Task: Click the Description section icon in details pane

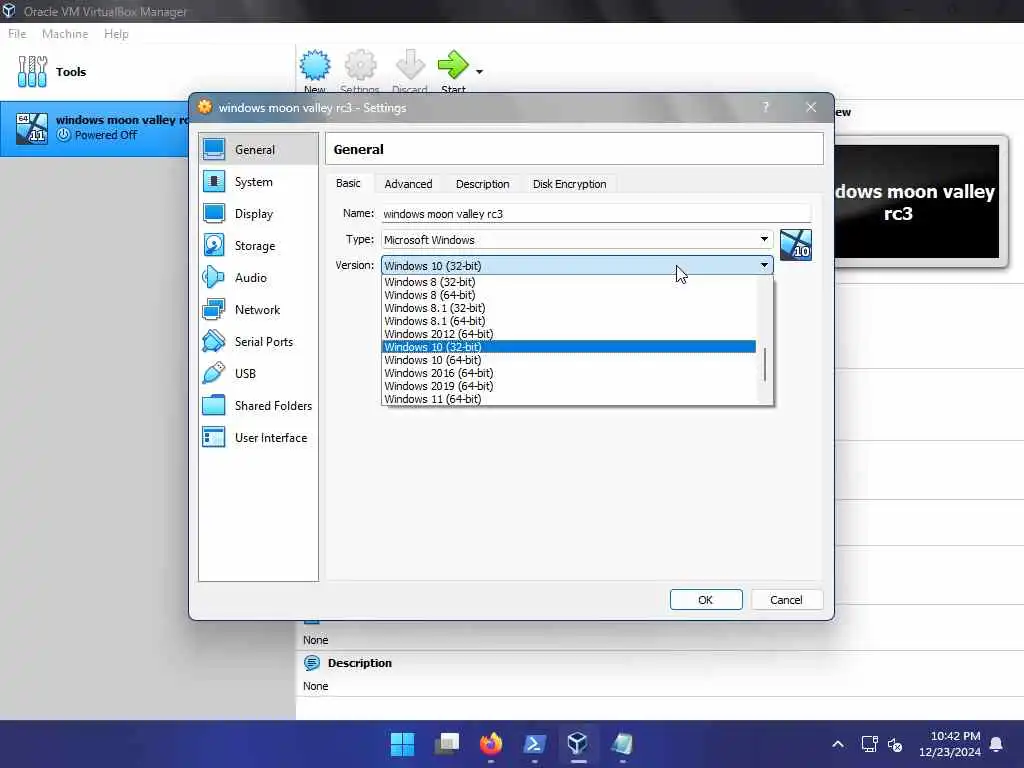Action: 312,663
